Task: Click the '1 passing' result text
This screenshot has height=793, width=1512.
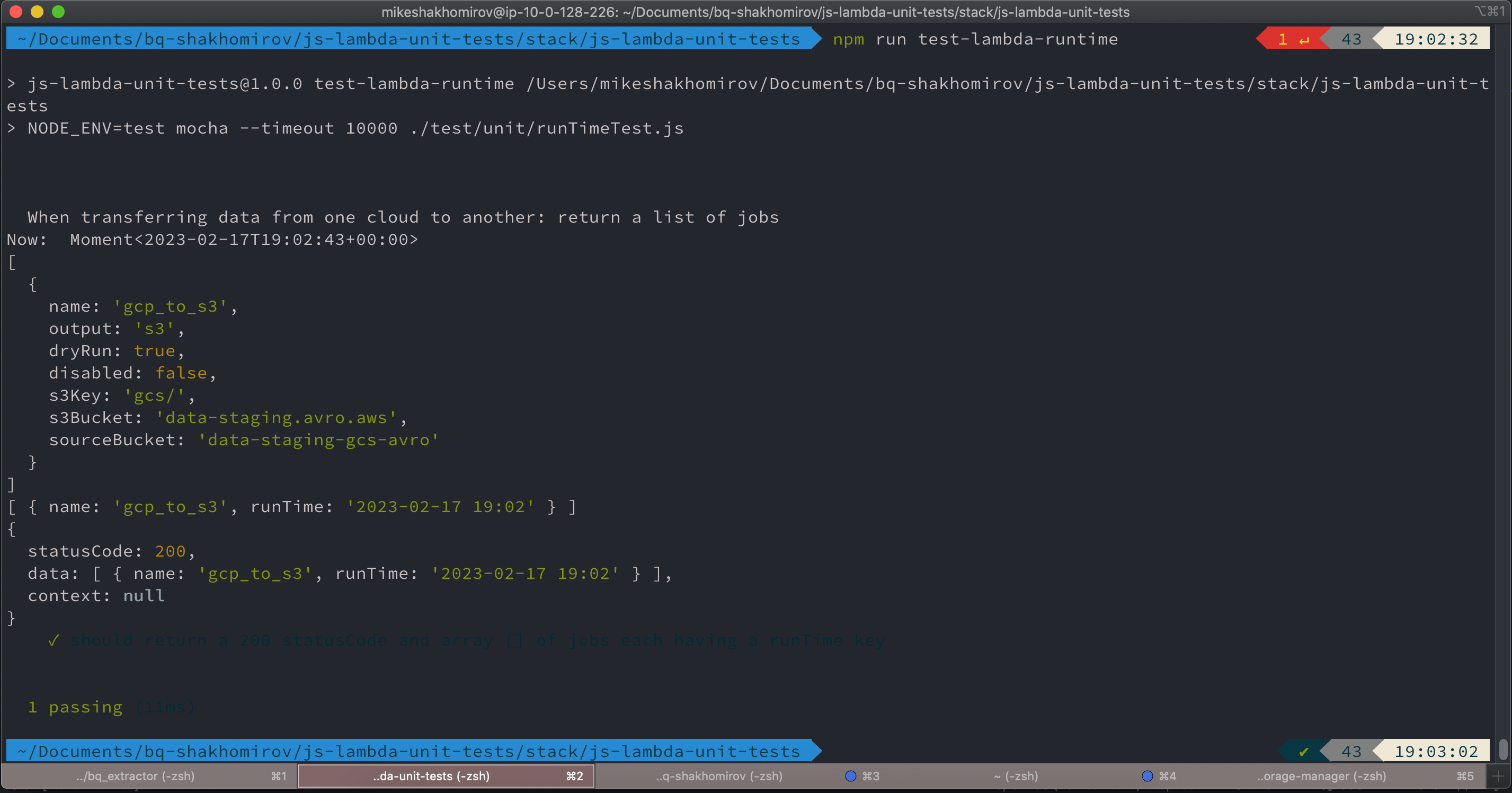Action: (x=76, y=707)
